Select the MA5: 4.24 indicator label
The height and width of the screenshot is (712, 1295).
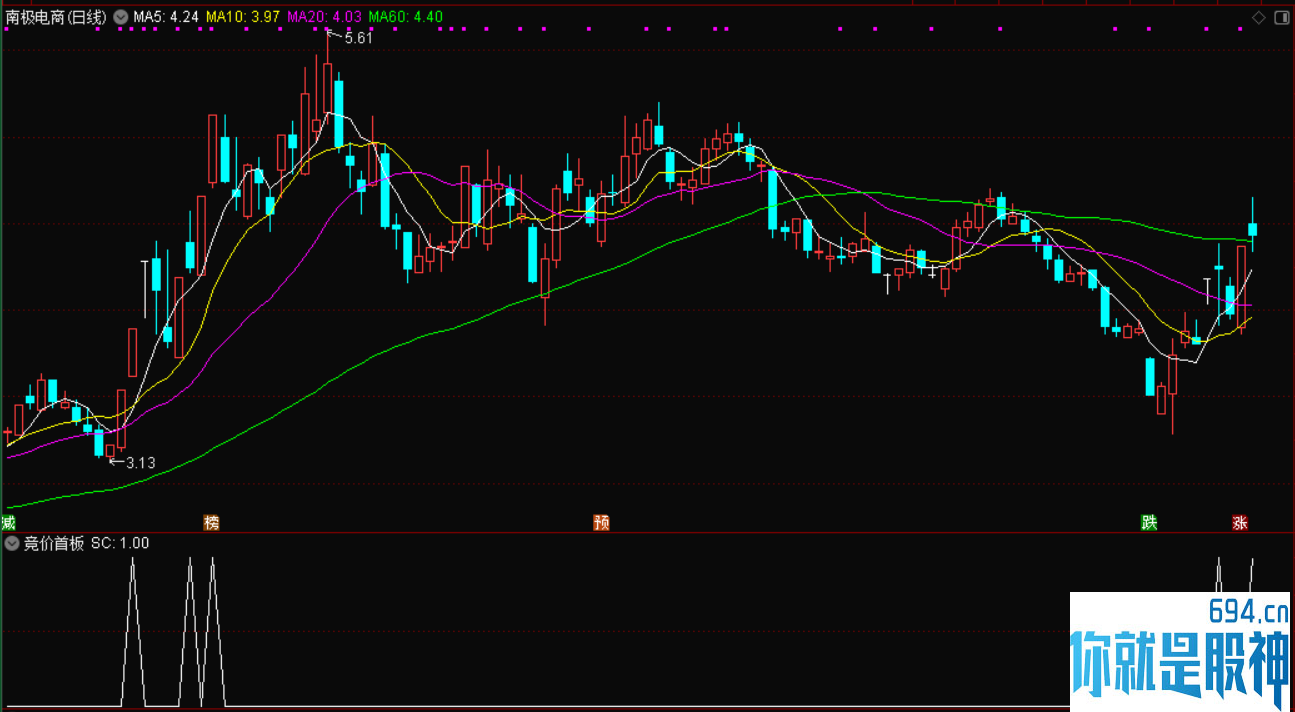coord(166,17)
